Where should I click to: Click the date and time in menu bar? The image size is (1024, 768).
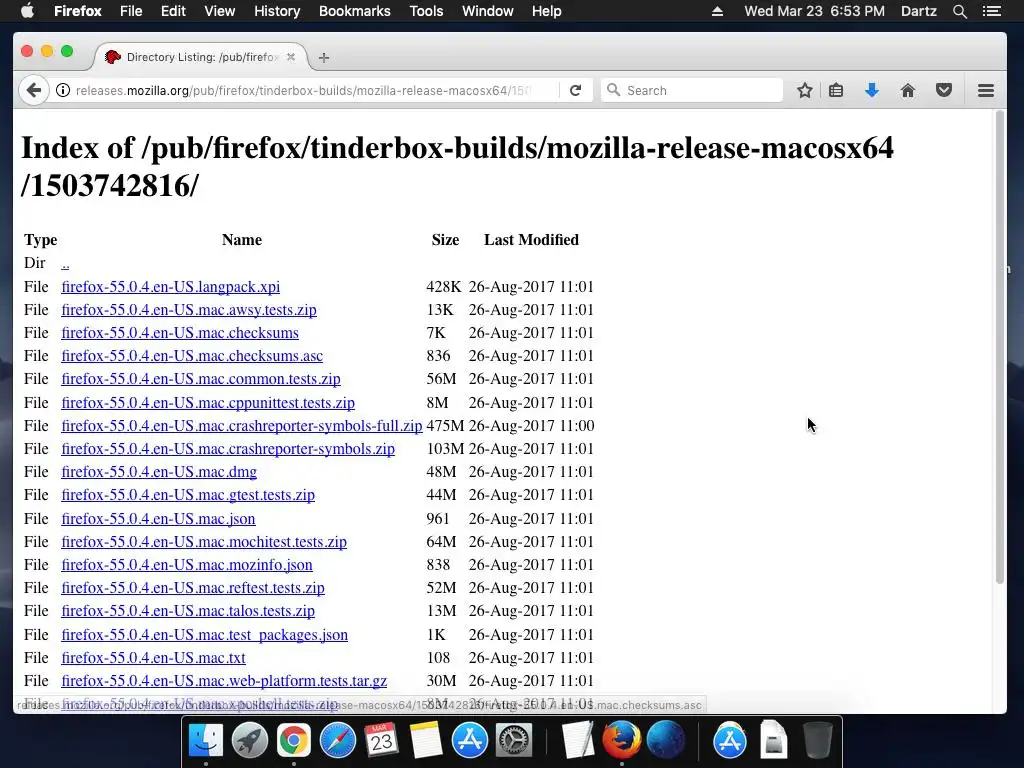(814, 11)
